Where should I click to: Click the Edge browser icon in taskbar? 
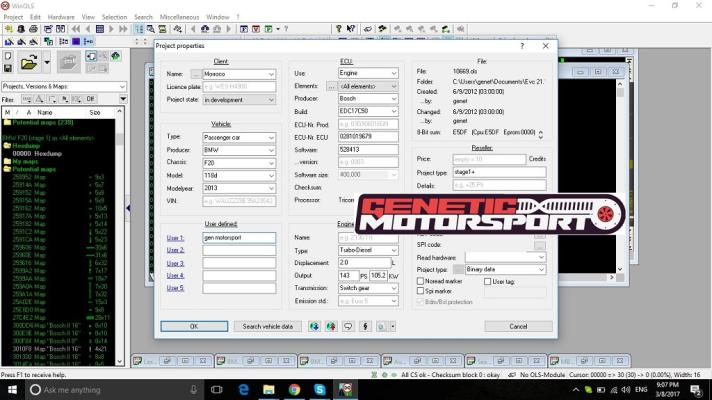pos(244,389)
